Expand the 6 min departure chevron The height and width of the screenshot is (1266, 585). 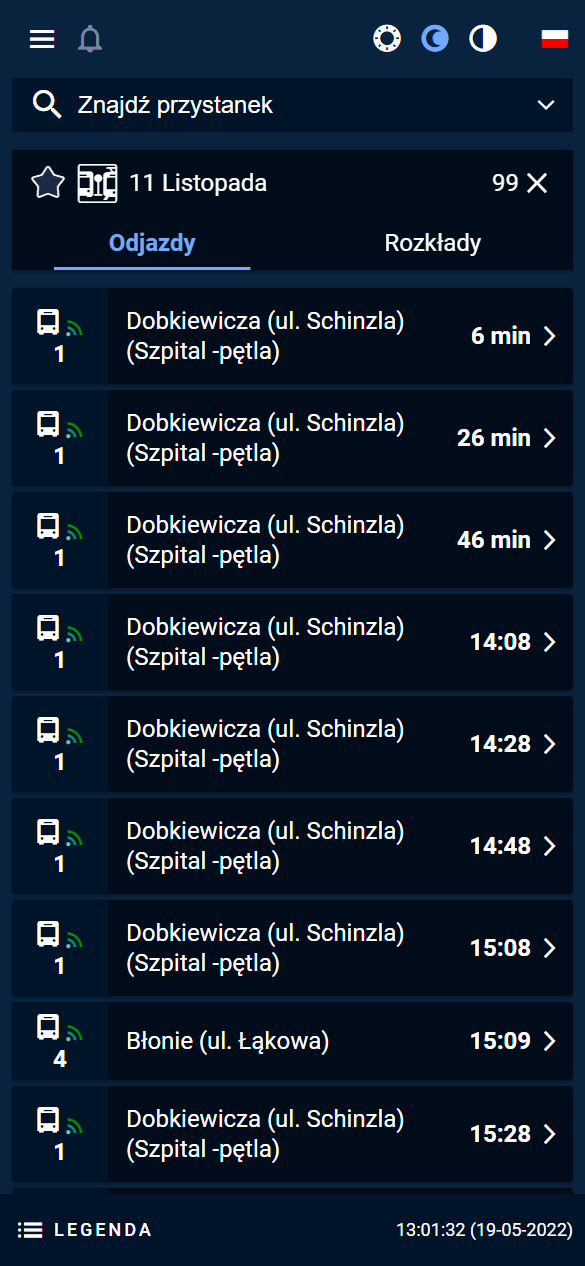pyautogui.click(x=549, y=336)
